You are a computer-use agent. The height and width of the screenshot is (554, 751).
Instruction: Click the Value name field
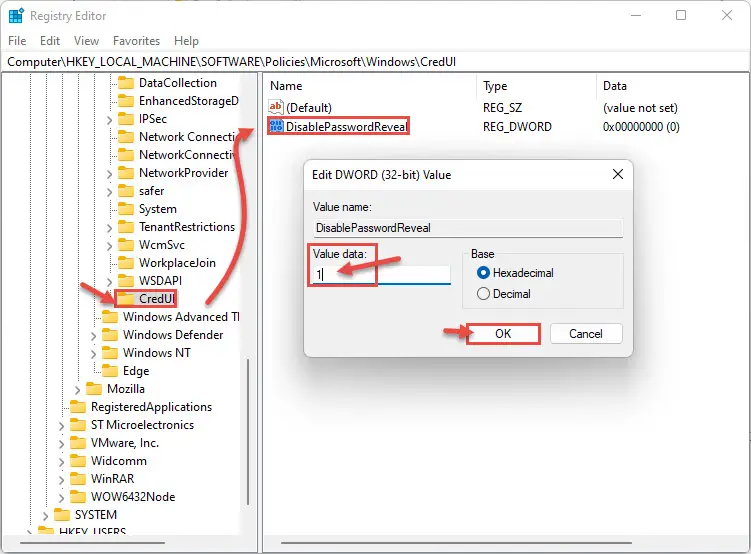(x=468, y=227)
